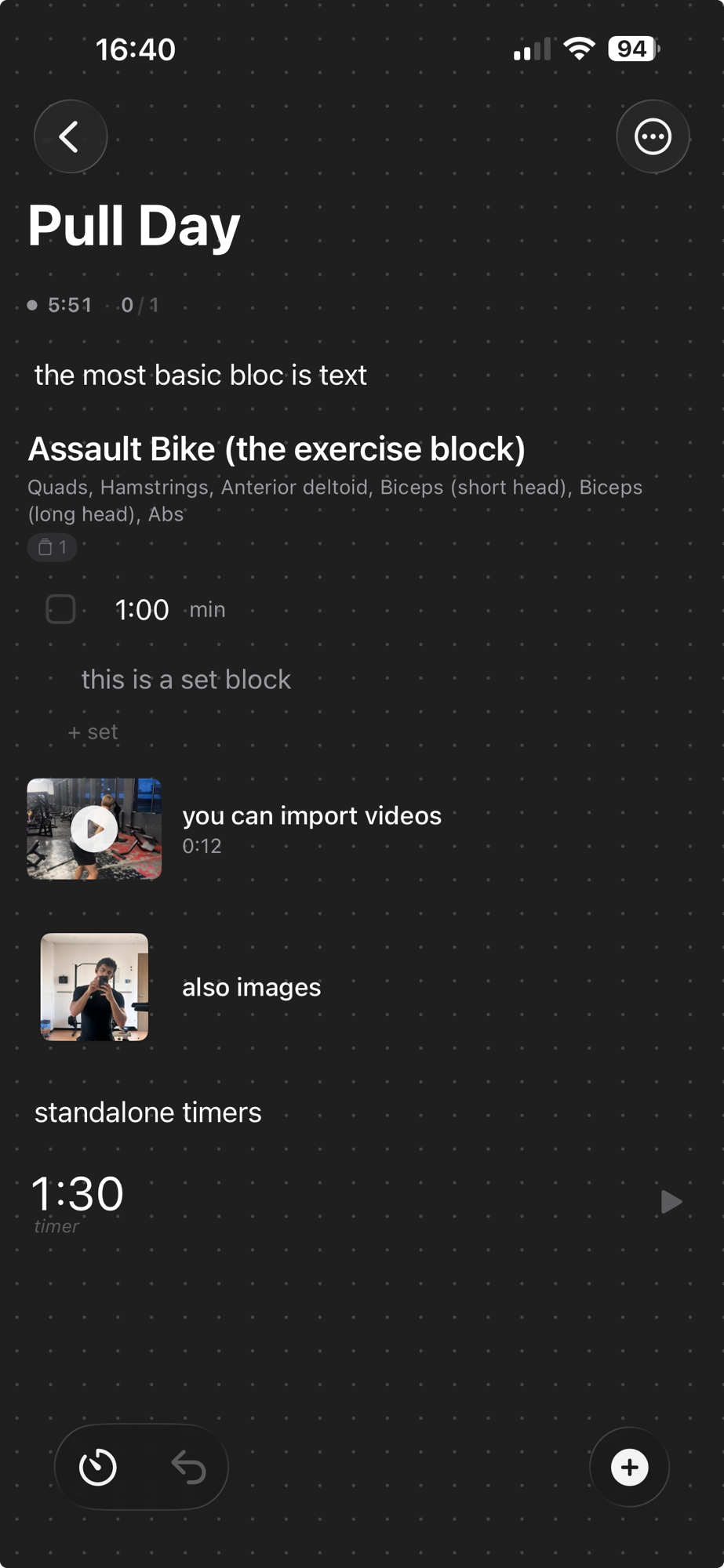Open the Assault Bike exercise block
Screen dimensions: 724x1568
coord(276,449)
